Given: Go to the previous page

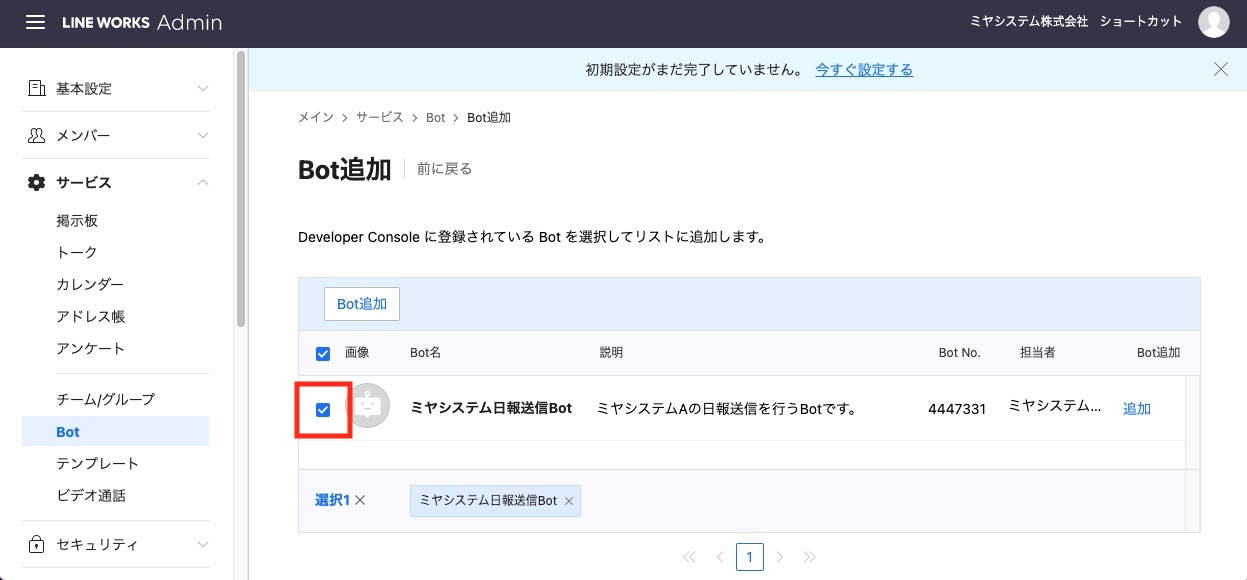Looking at the screenshot, I should 720,557.
